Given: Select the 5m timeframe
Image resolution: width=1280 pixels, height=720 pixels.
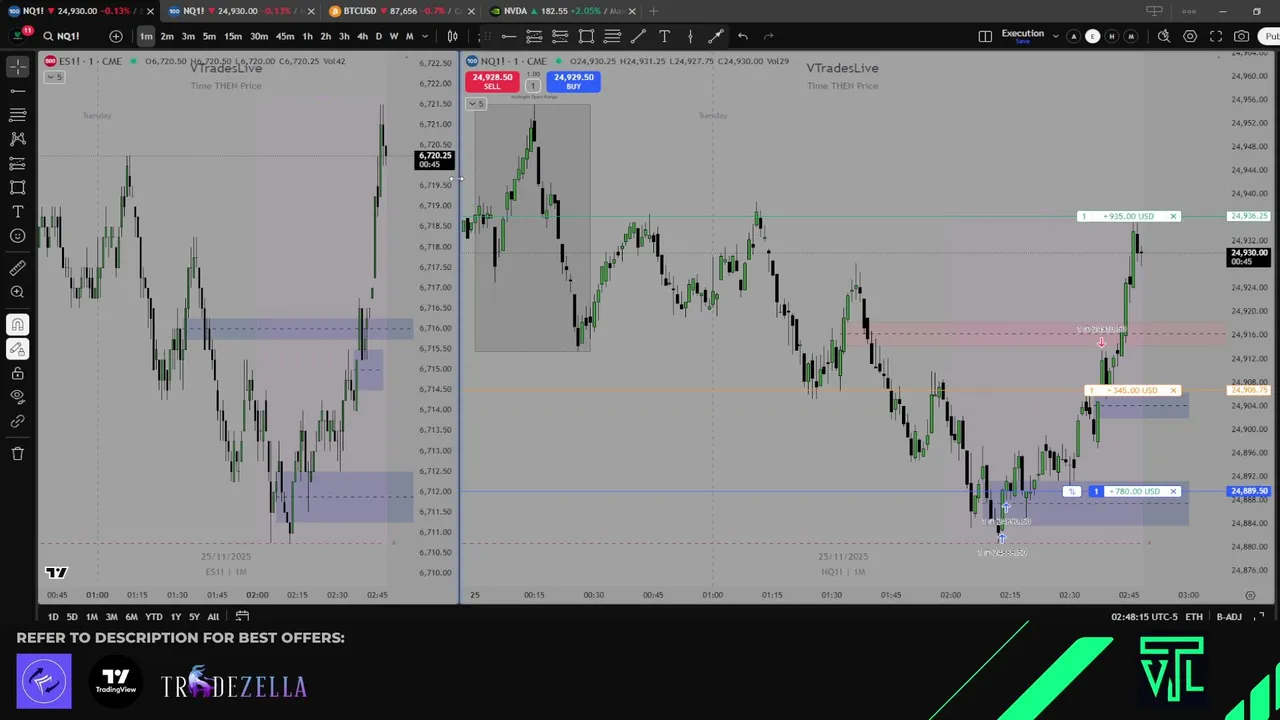Looking at the screenshot, I should (x=209, y=37).
